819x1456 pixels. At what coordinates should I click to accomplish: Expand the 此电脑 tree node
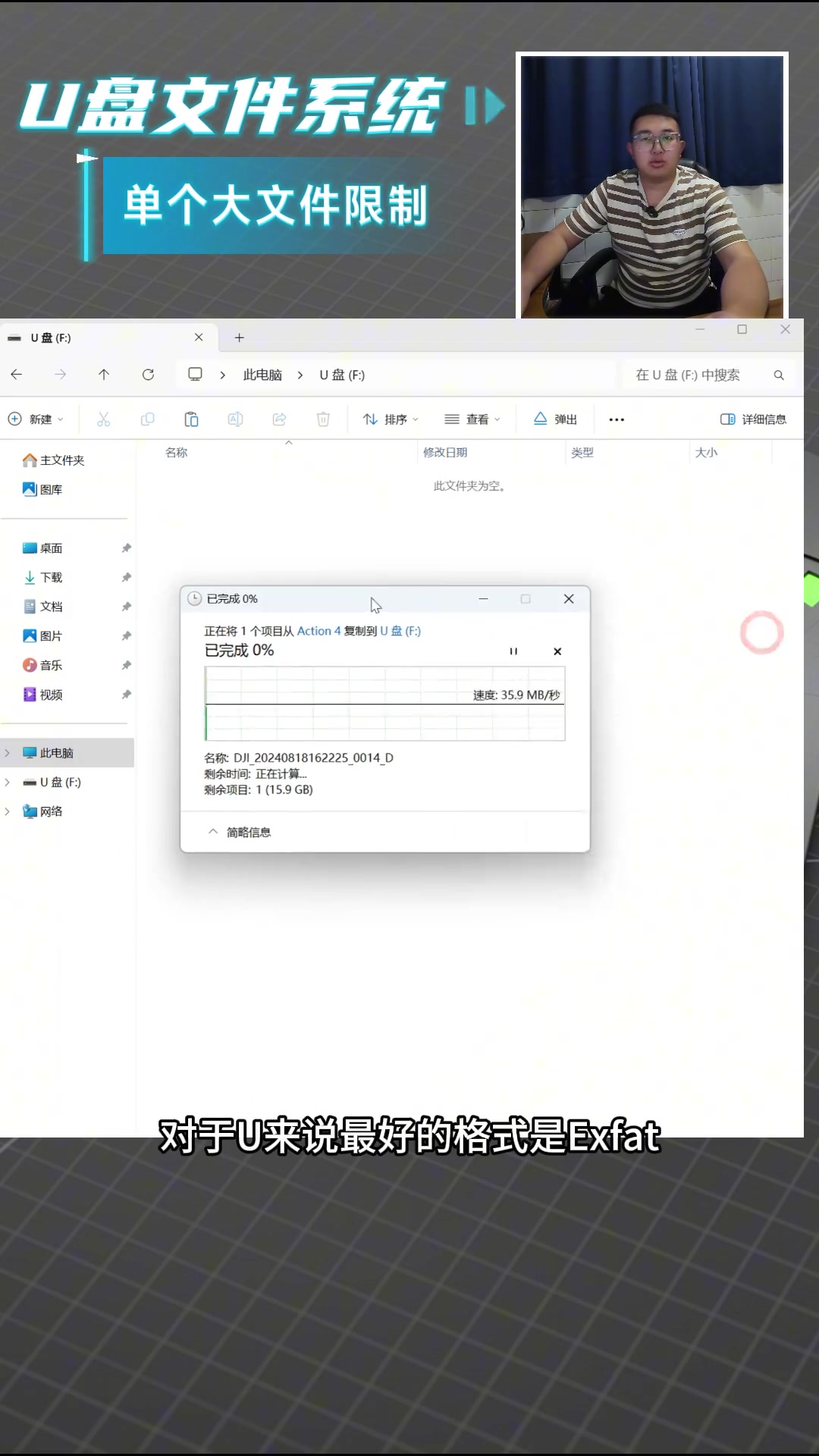tap(8, 753)
